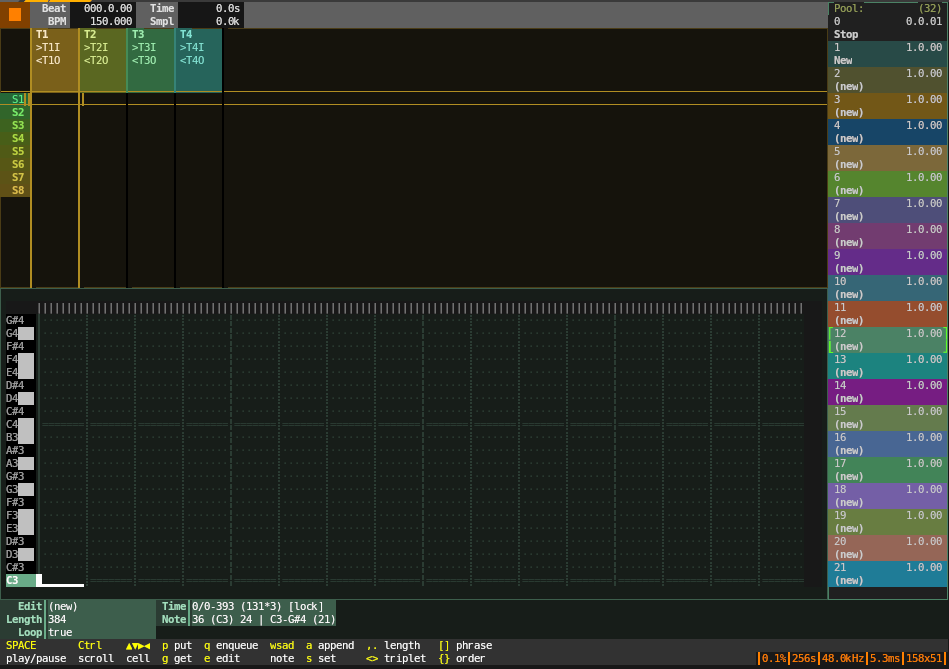
Task: Select pool clip 8 (new)
Action: point(888,236)
